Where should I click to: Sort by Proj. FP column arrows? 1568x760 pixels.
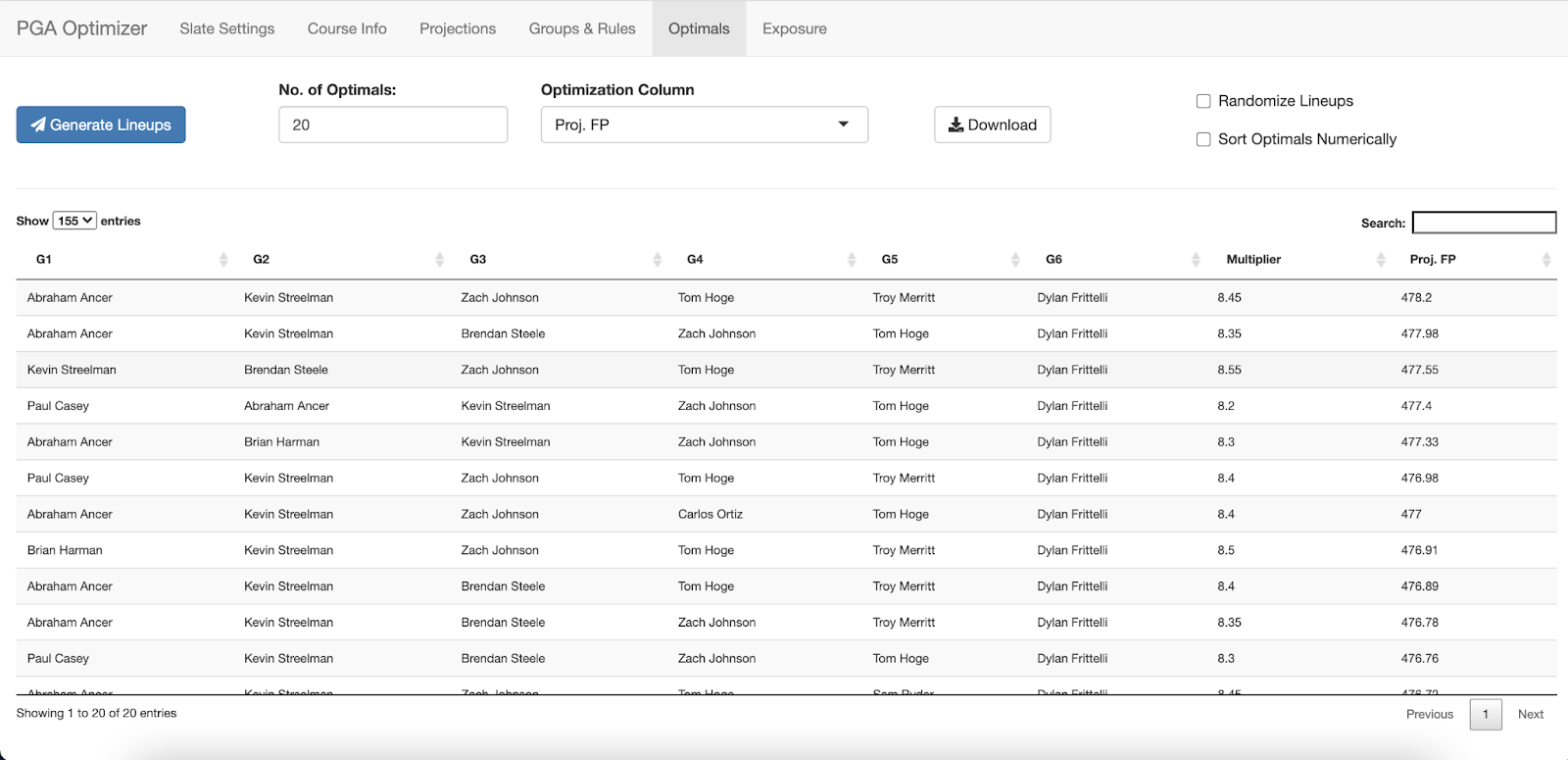[x=1546, y=260]
